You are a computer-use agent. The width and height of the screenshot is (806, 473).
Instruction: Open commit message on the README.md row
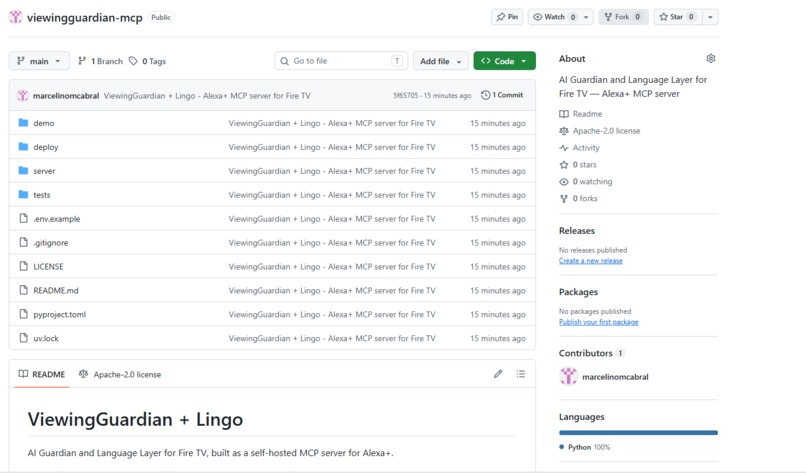coord(332,290)
